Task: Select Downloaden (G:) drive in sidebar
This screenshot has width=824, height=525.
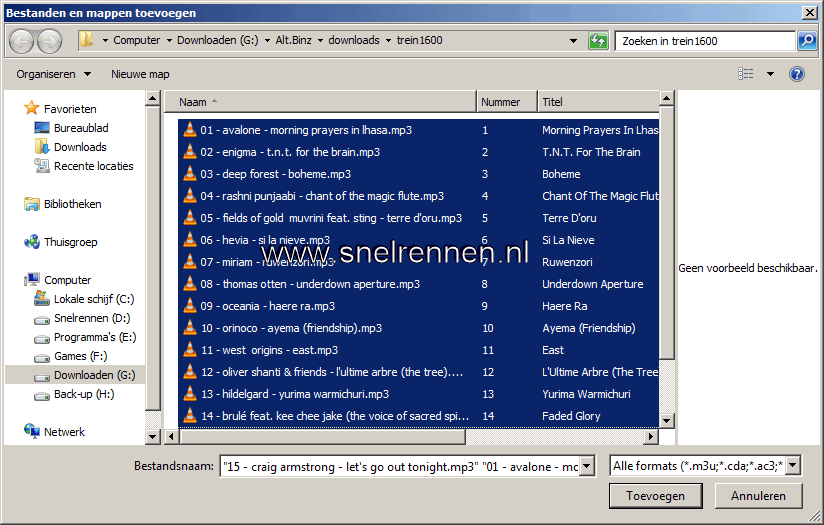Action: [95, 375]
